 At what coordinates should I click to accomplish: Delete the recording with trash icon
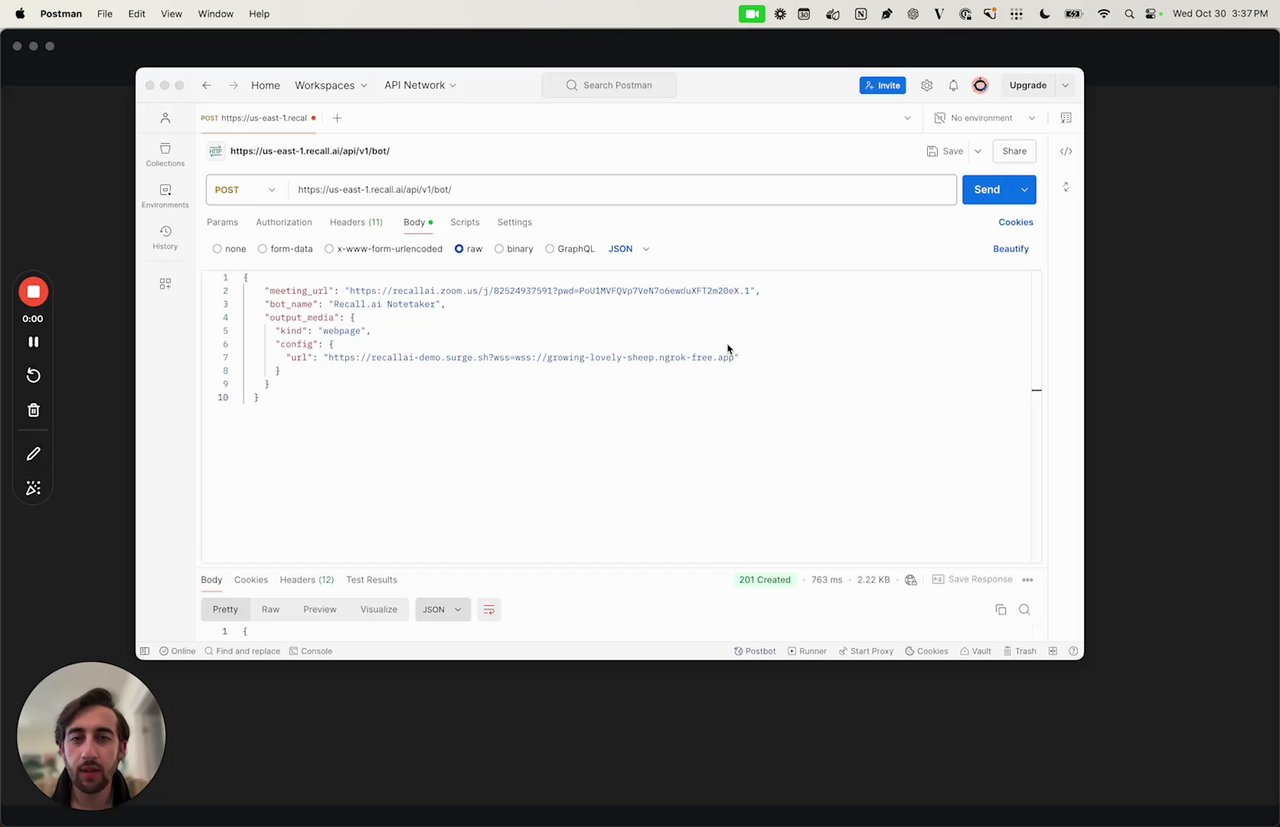click(x=33, y=410)
